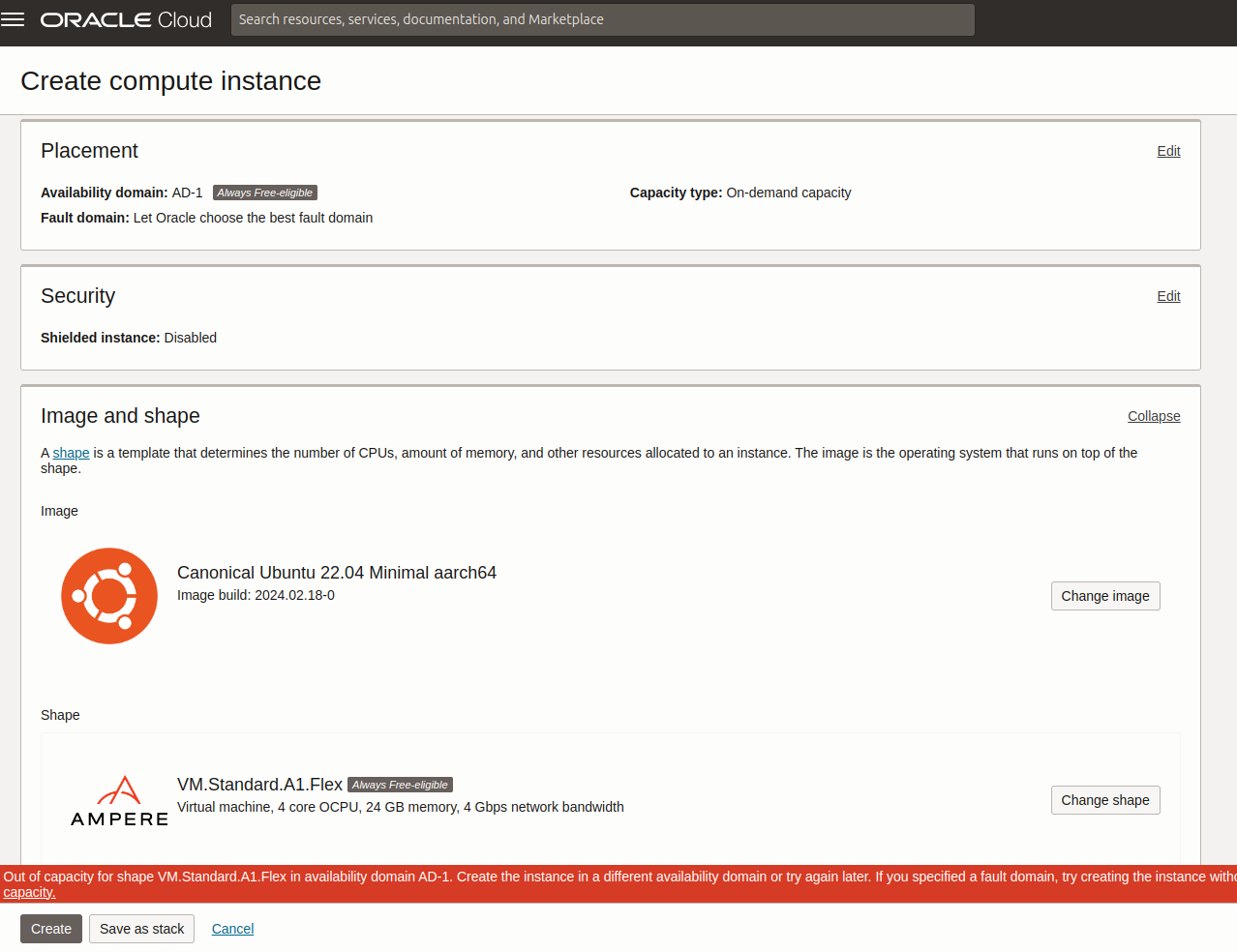Open the shape hyperlink in the description
Viewport: 1237px width, 952px height.
(x=71, y=452)
